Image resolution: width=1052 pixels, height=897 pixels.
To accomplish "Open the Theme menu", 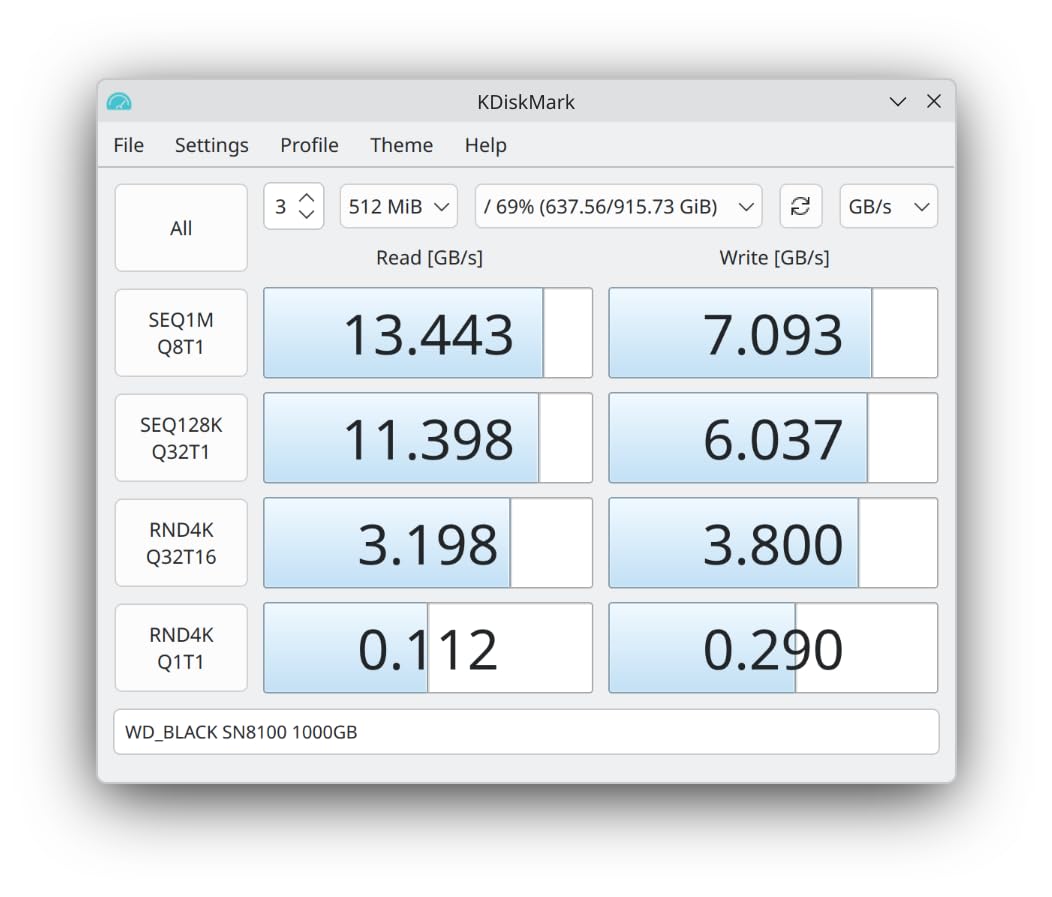I will pyautogui.click(x=401, y=145).
